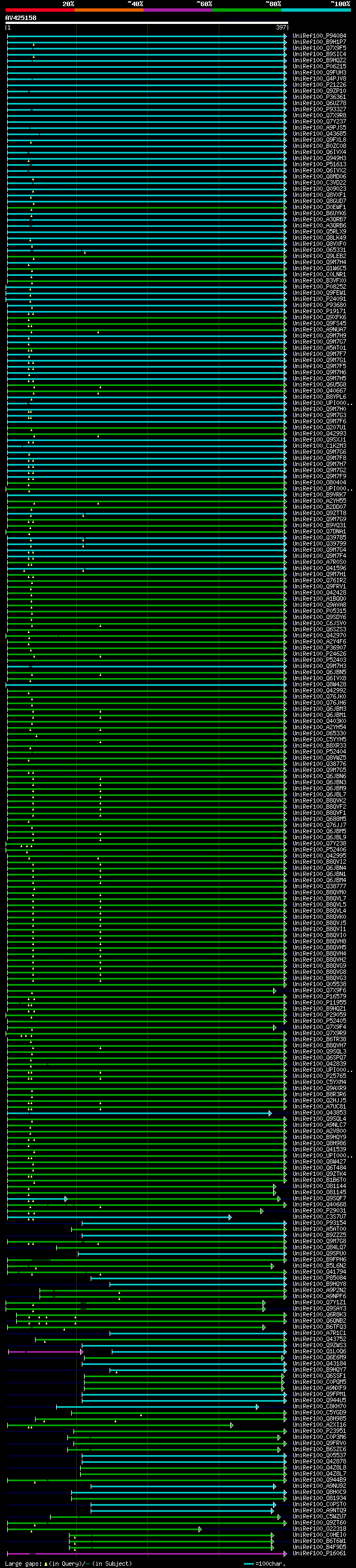The width and height of the screenshot is (356, 1568).
Task: Select the UniRef100_P05315 label
Action: click(x=319, y=611)
